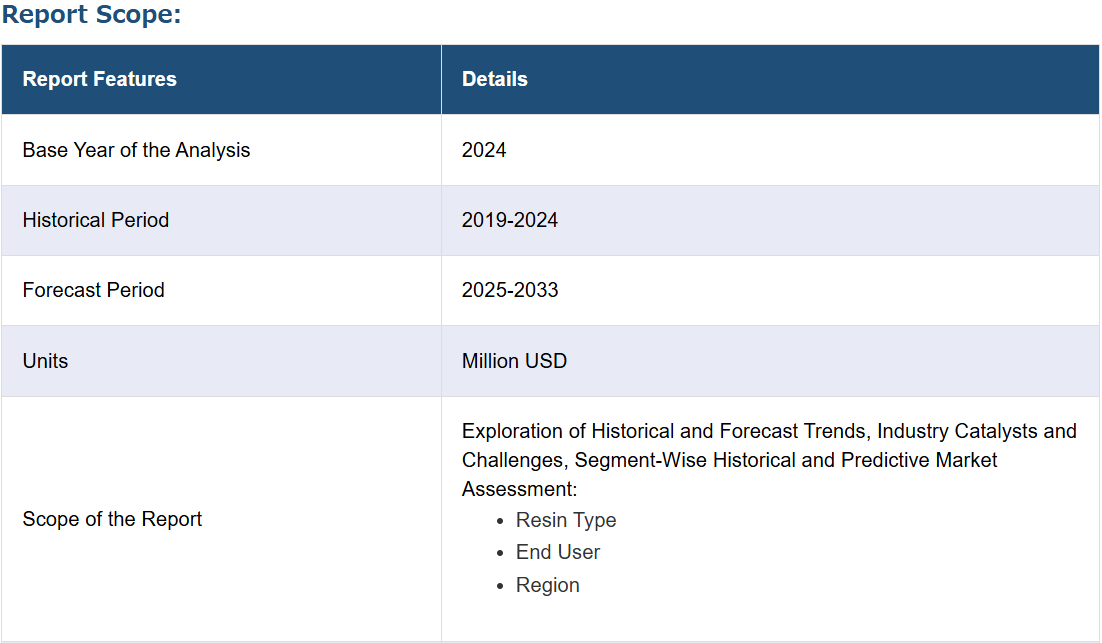1102x643 pixels.
Task: Click the Region bullet item
Action: tap(547, 585)
